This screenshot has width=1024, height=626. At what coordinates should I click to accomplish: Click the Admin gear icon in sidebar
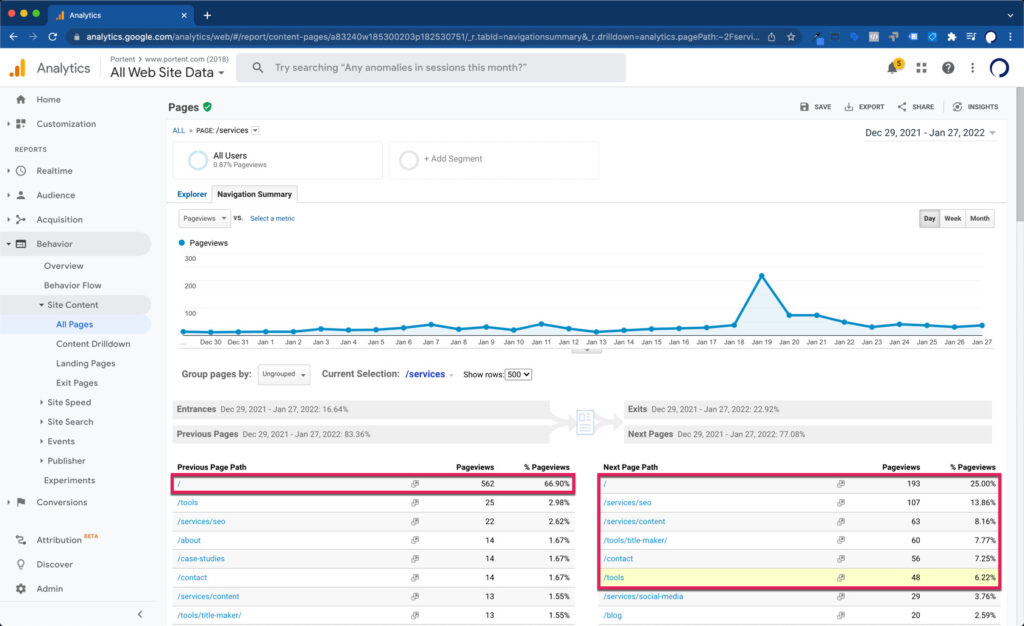point(21,589)
